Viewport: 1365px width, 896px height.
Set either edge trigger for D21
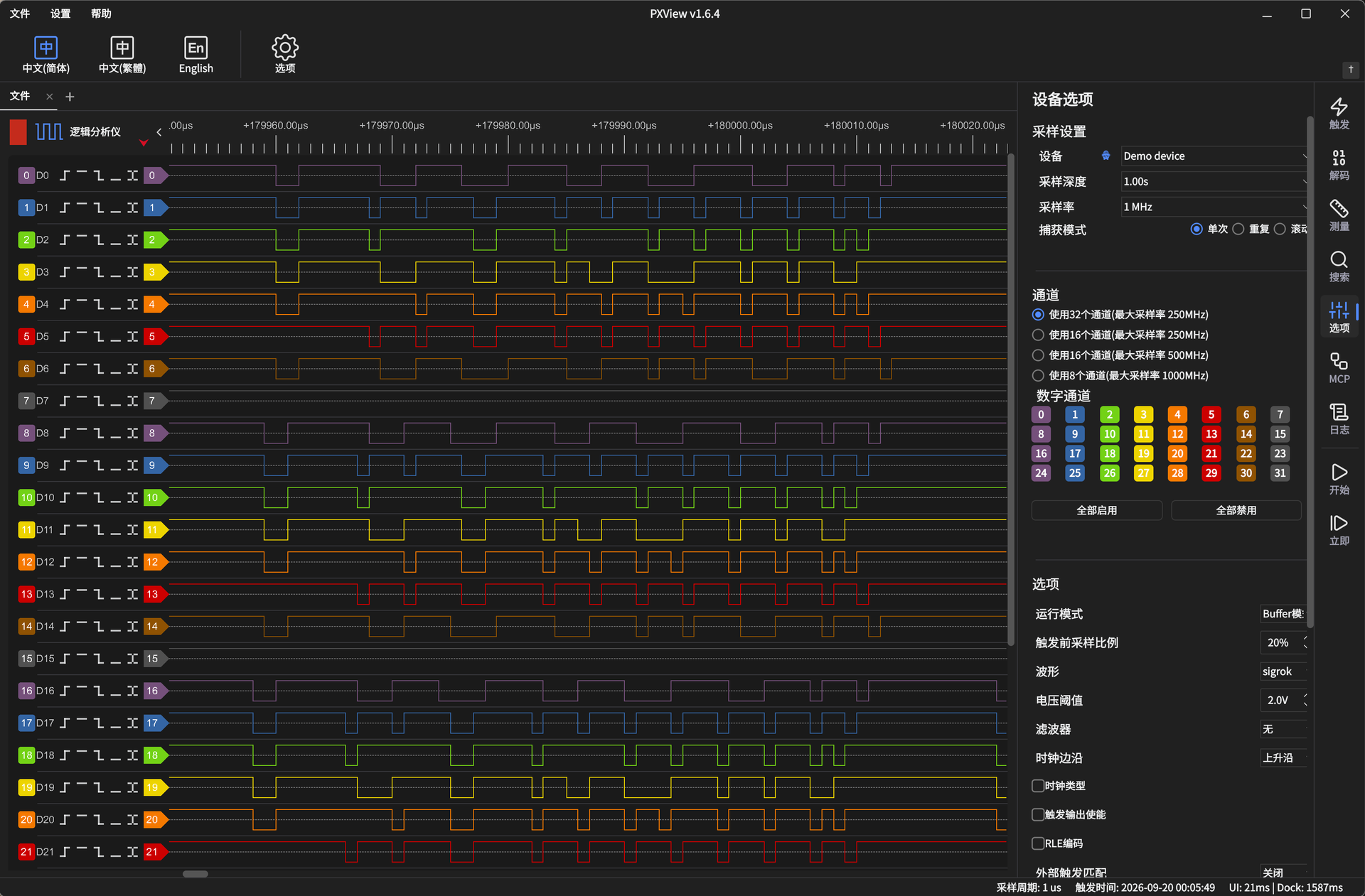tap(132, 851)
